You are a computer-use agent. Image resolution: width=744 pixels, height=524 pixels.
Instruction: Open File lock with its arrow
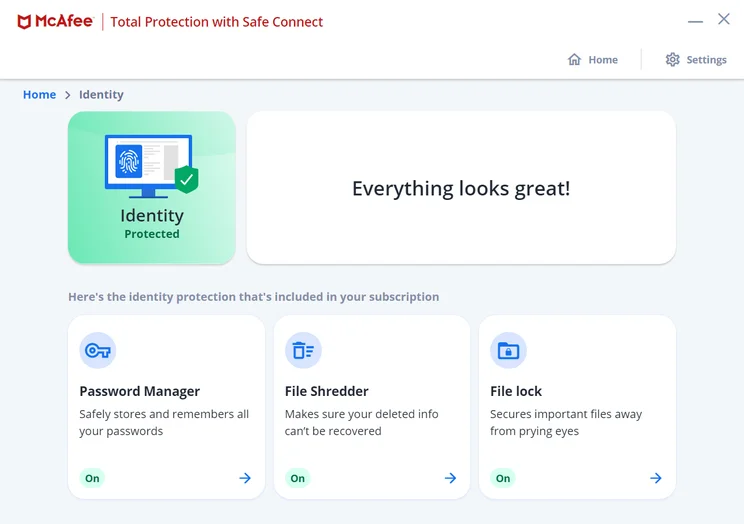[x=656, y=478]
